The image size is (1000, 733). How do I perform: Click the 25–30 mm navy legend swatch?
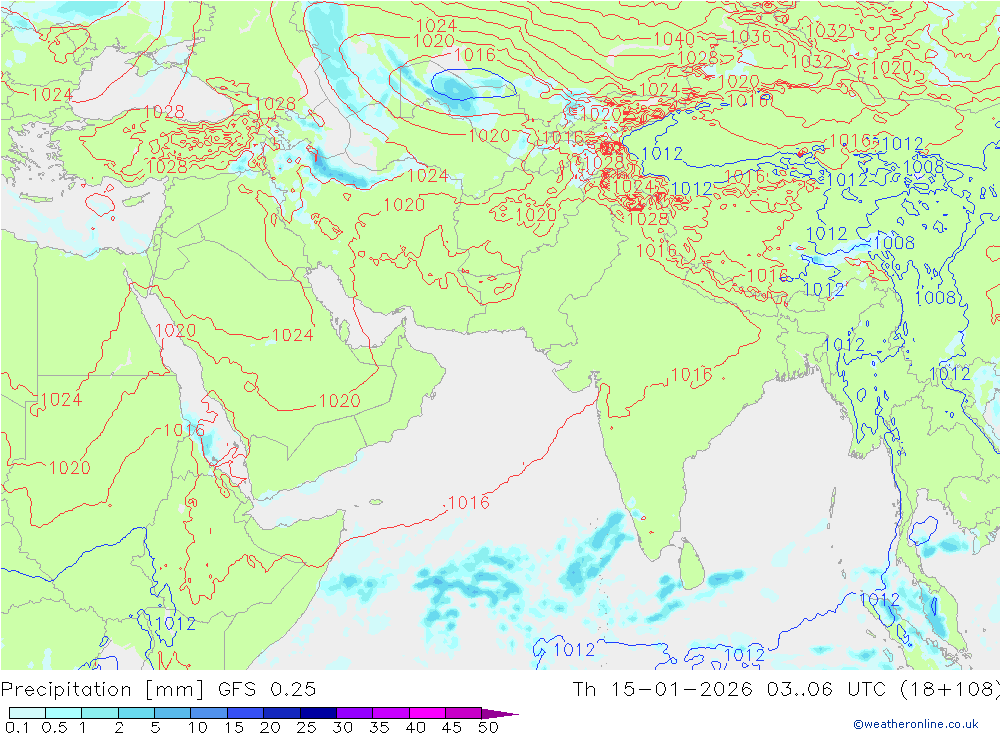pyautogui.click(x=318, y=713)
